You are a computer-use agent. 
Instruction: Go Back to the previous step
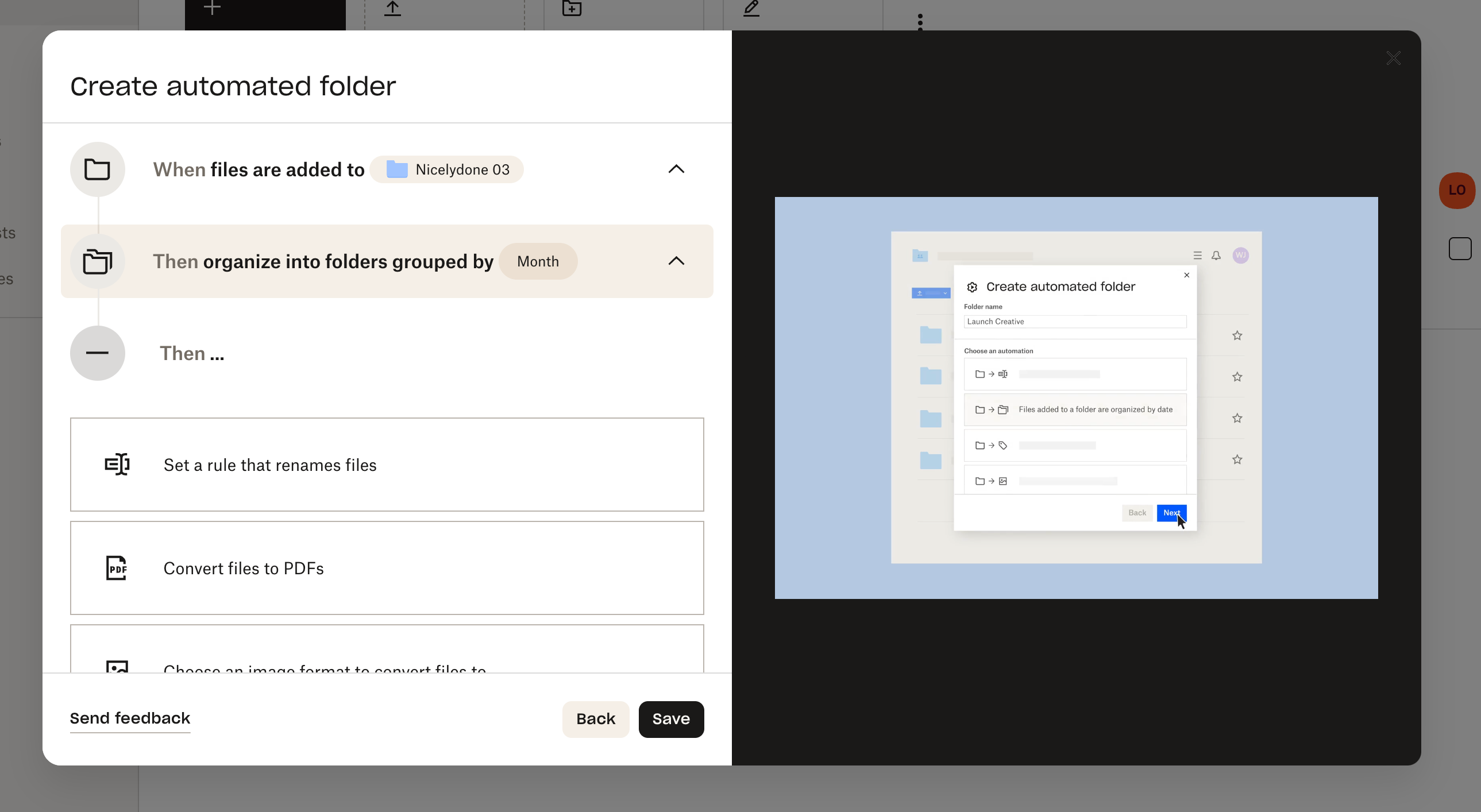[x=596, y=719]
